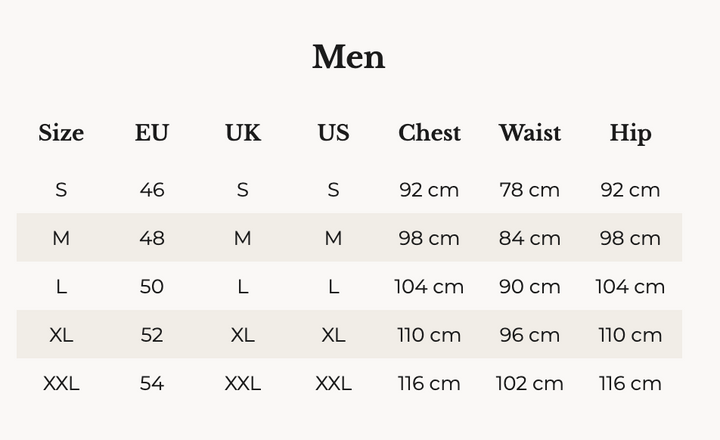Select EU size 48 cell

point(152,238)
